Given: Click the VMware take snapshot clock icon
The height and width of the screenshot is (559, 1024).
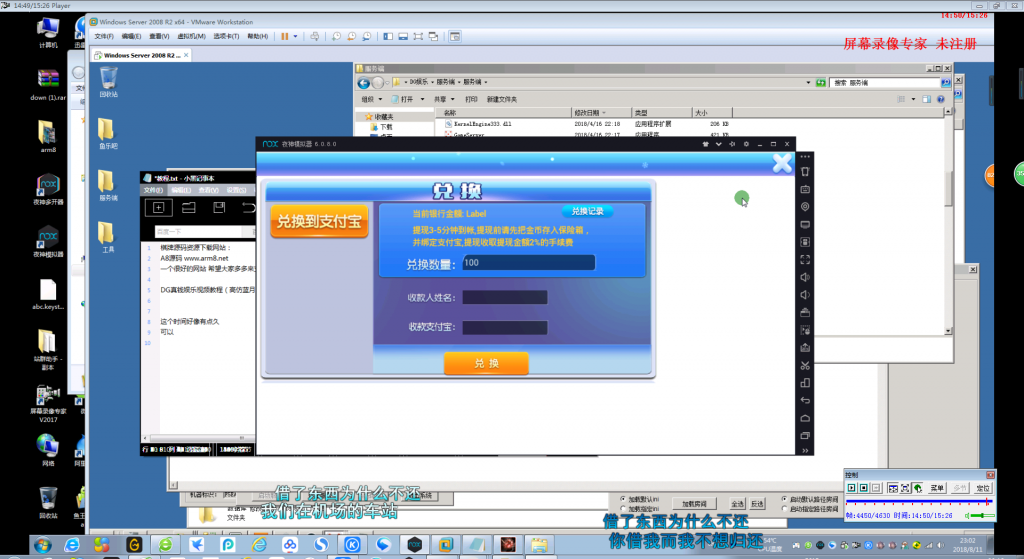Looking at the screenshot, I should (x=336, y=37).
